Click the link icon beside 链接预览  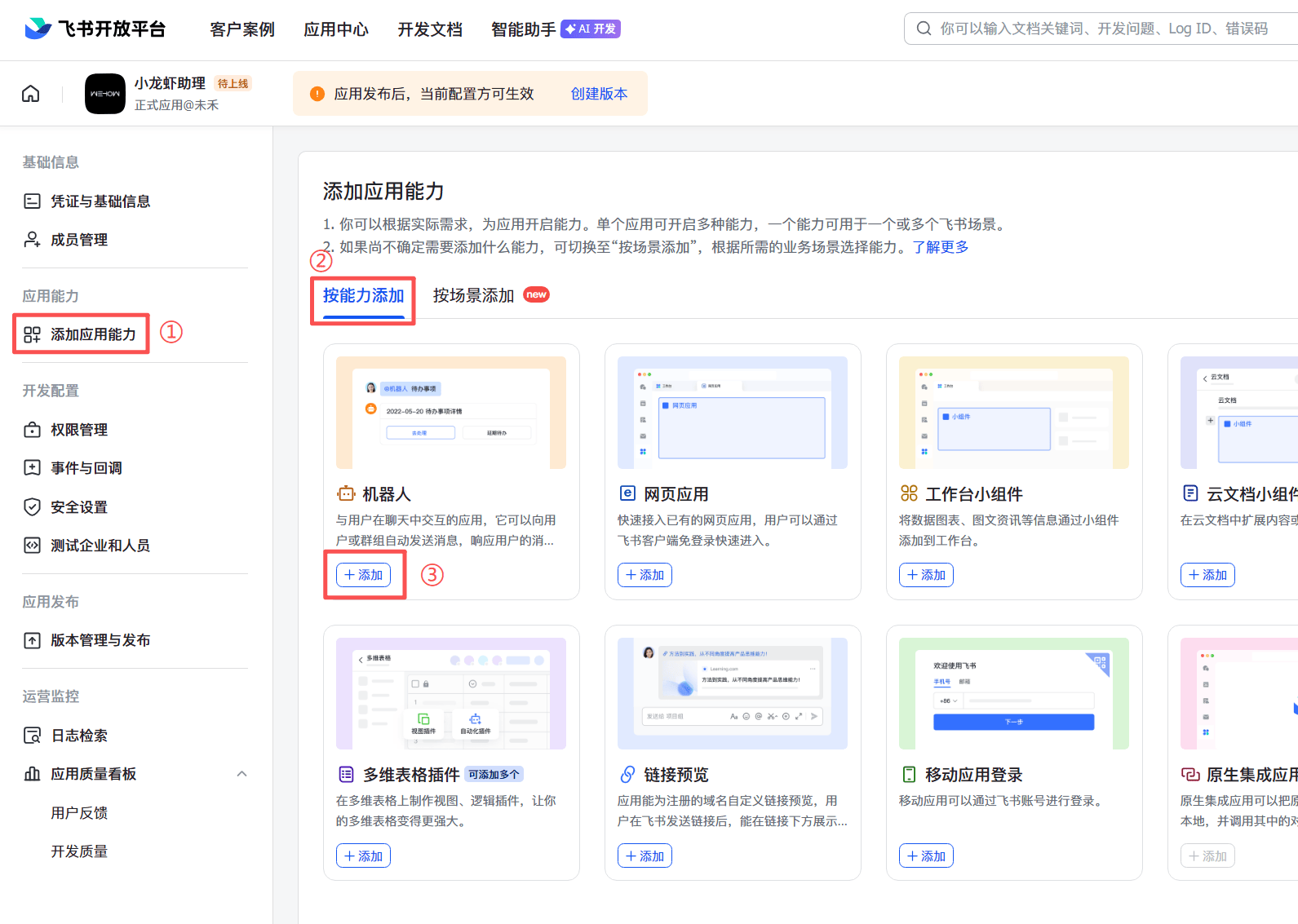pyautogui.click(x=627, y=774)
